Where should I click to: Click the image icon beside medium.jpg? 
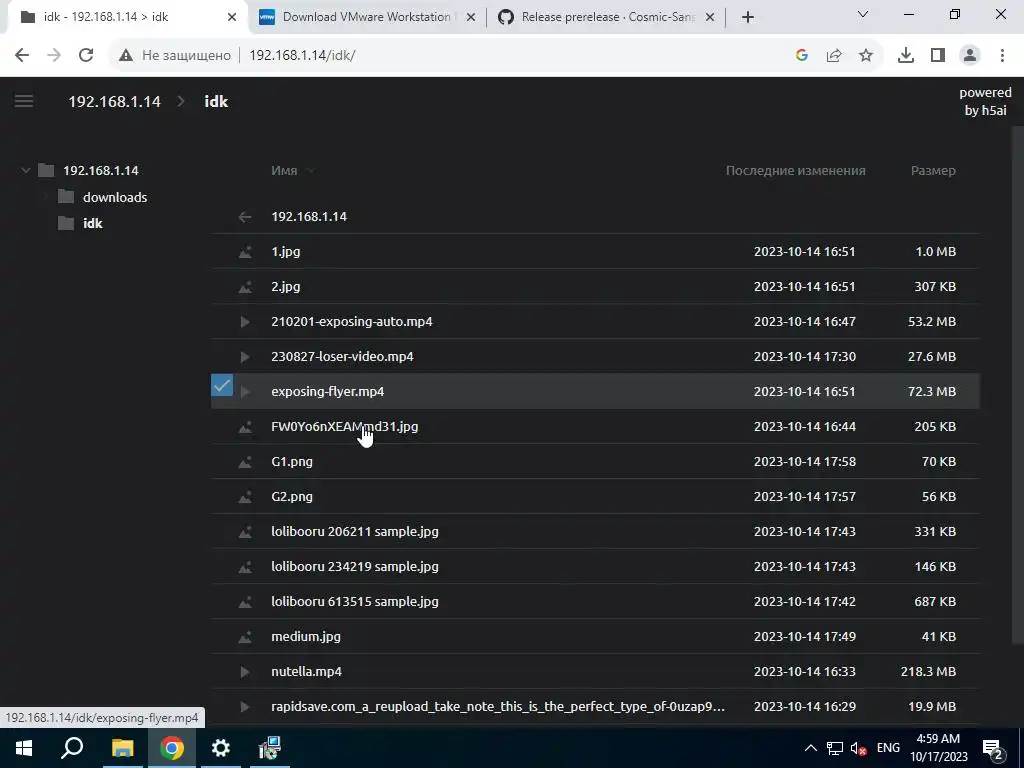pos(245,637)
